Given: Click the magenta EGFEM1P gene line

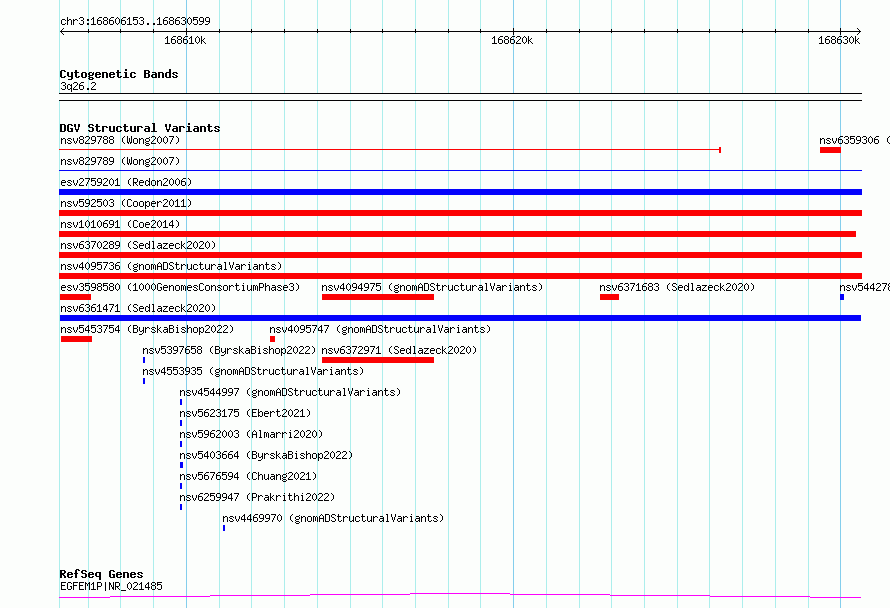Looking at the screenshot, I should click(460, 595).
